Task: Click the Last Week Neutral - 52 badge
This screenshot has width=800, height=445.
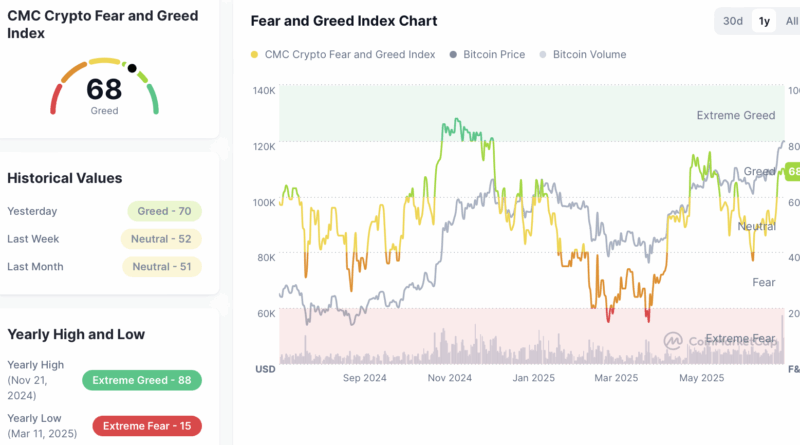Action: pos(161,239)
